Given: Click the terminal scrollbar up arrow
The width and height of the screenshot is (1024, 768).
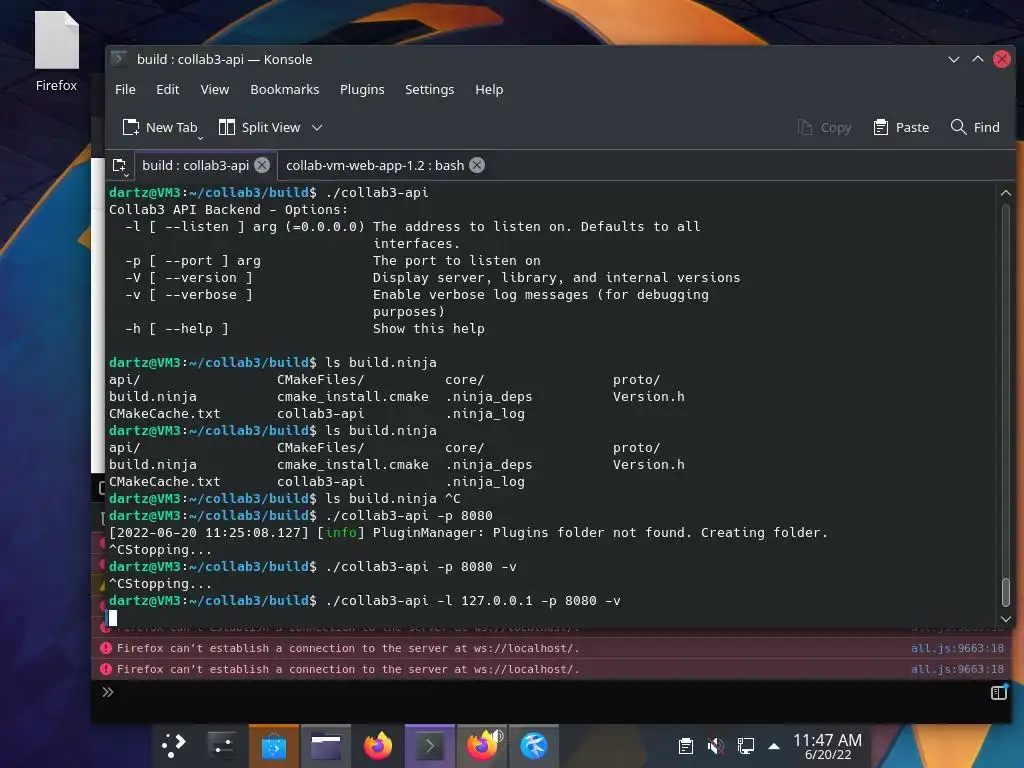Looking at the screenshot, I should point(1005,193).
